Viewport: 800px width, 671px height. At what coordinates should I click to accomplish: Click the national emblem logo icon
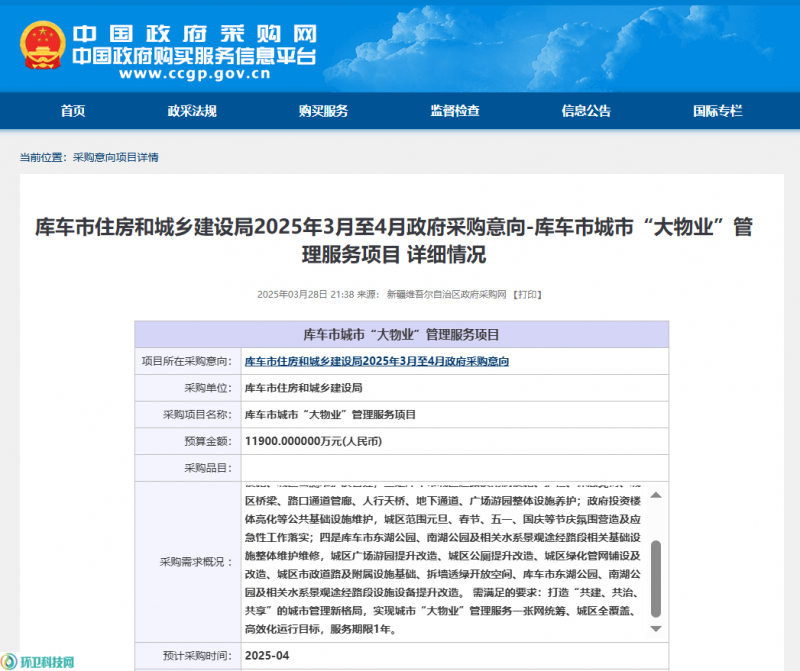pyautogui.click(x=43, y=45)
